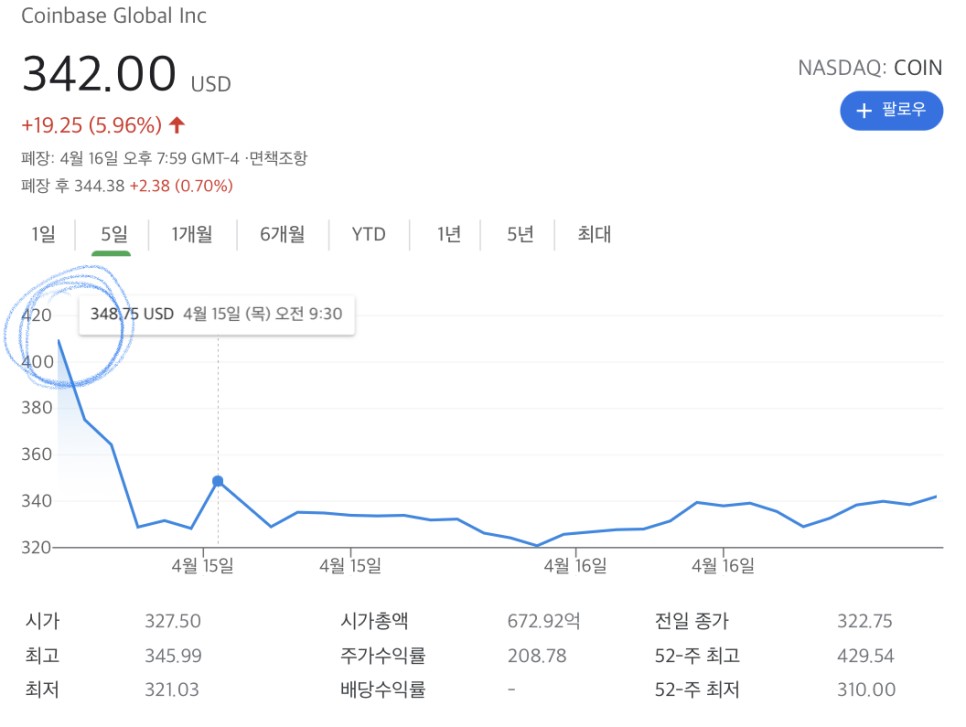Screen dimensions: 966x727
Task: Click the 시가총액 label
Action: click(x=374, y=621)
